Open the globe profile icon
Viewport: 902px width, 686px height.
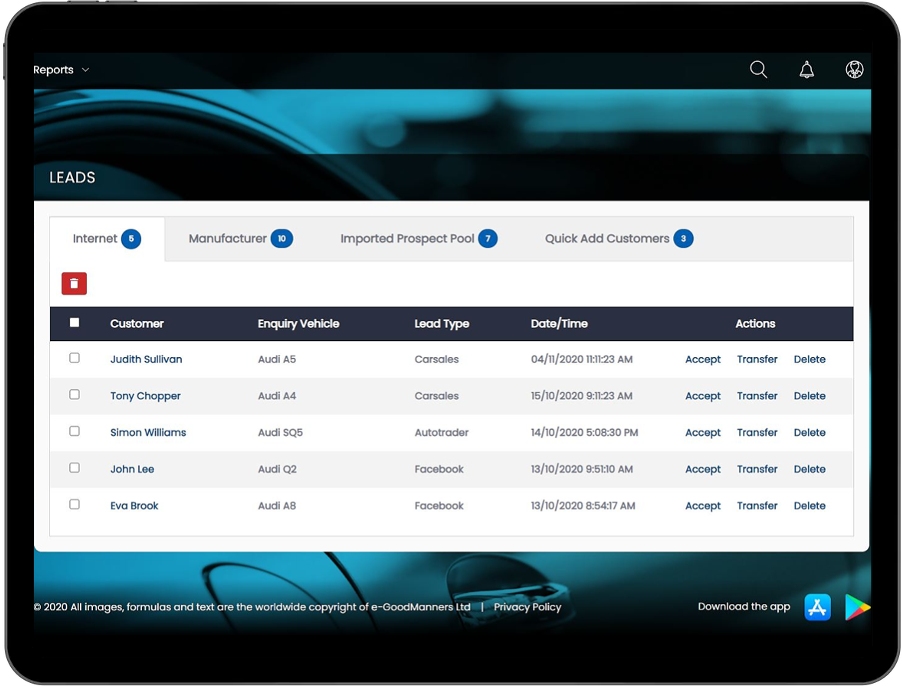click(854, 69)
